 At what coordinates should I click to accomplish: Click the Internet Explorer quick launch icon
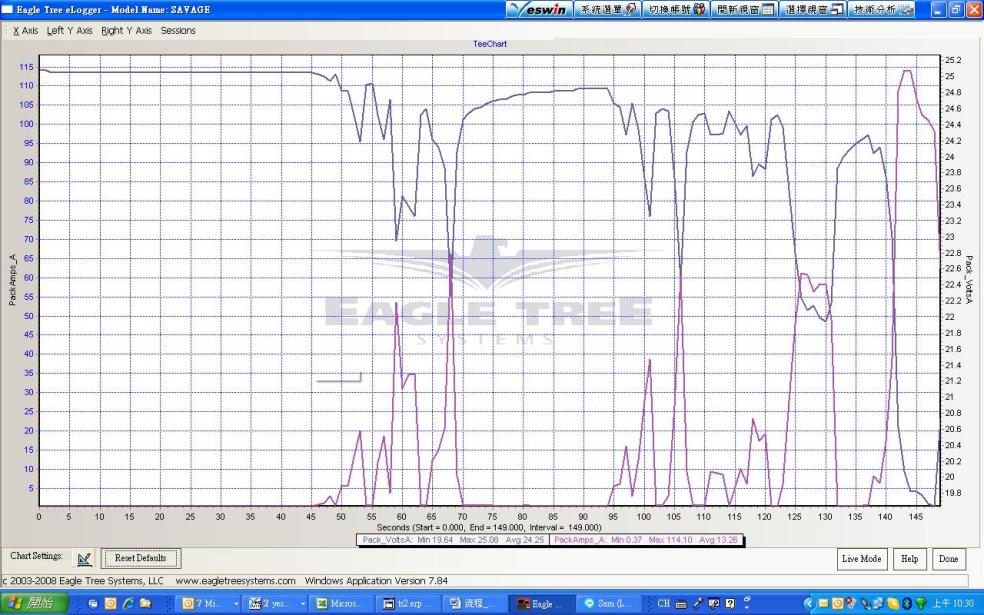127,604
